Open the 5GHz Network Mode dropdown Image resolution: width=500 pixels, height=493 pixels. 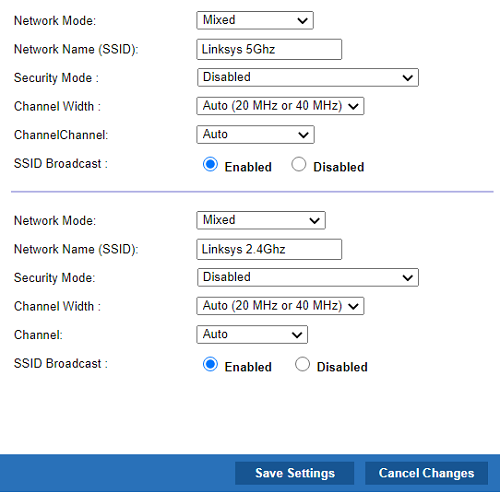[255, 20]
